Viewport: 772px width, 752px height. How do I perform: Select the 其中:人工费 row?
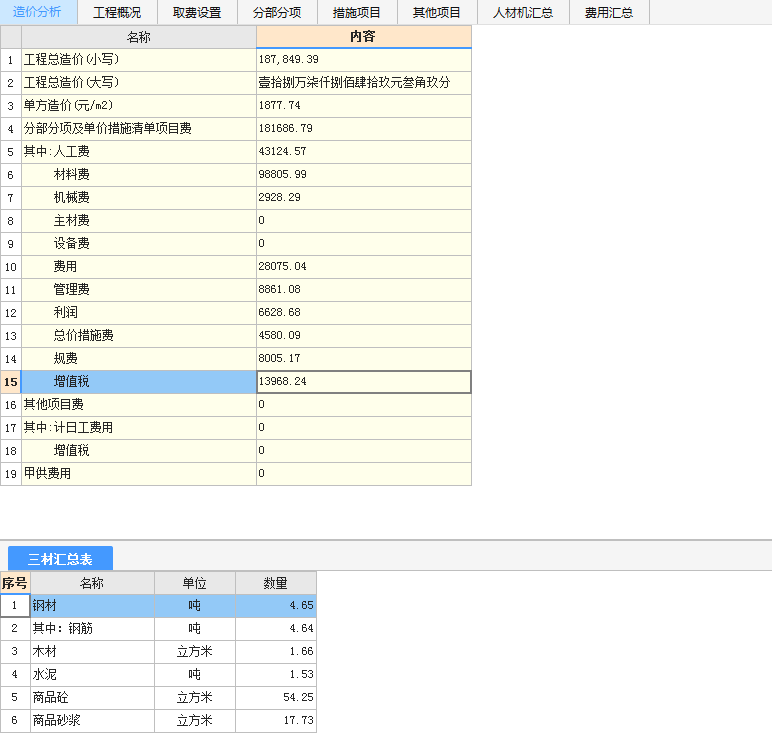pyautogui.click(x=138, y=152)
